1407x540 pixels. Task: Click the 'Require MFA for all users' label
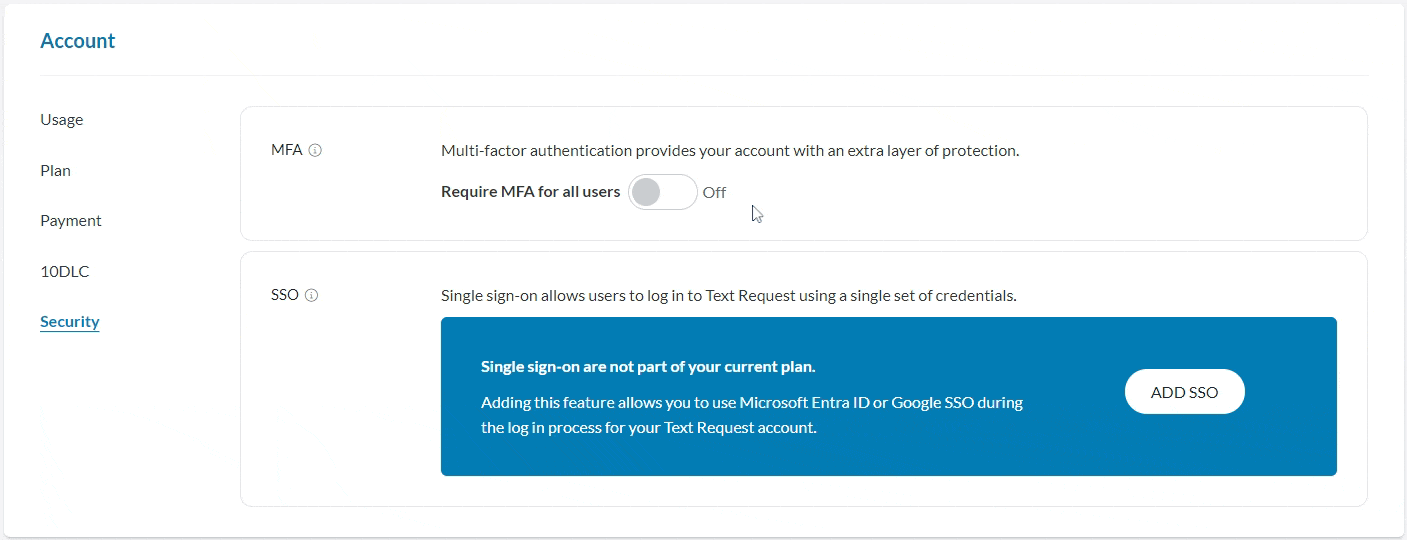[x=530, y=192]
